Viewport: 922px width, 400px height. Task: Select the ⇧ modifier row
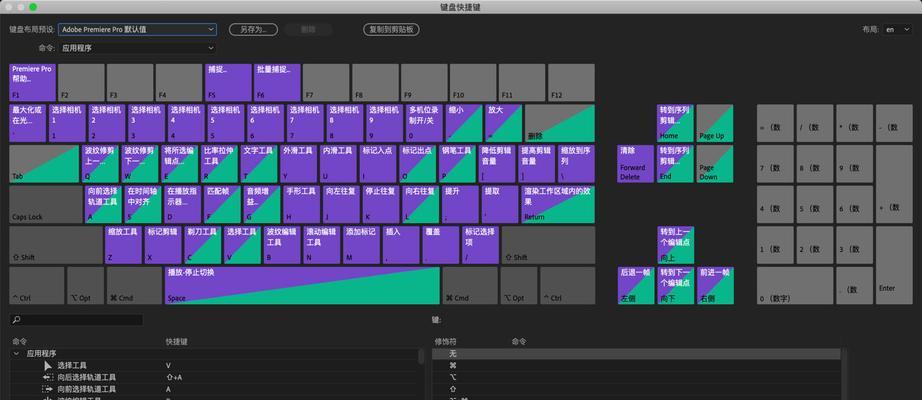click(636, 389)
